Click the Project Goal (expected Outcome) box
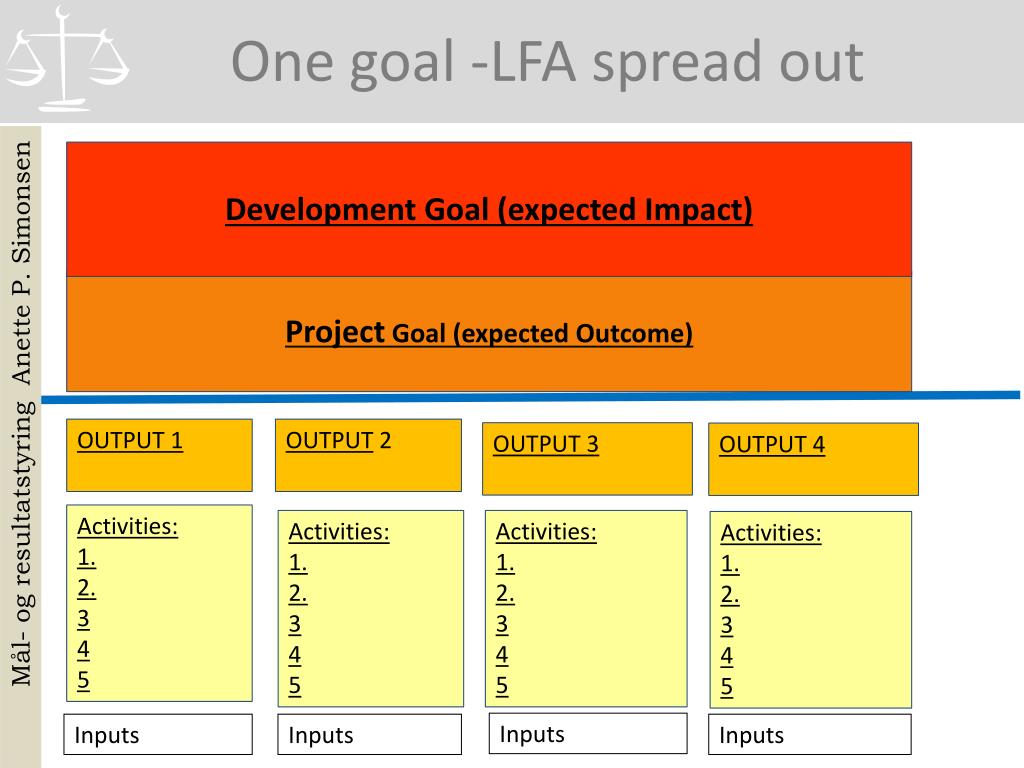 488,334
